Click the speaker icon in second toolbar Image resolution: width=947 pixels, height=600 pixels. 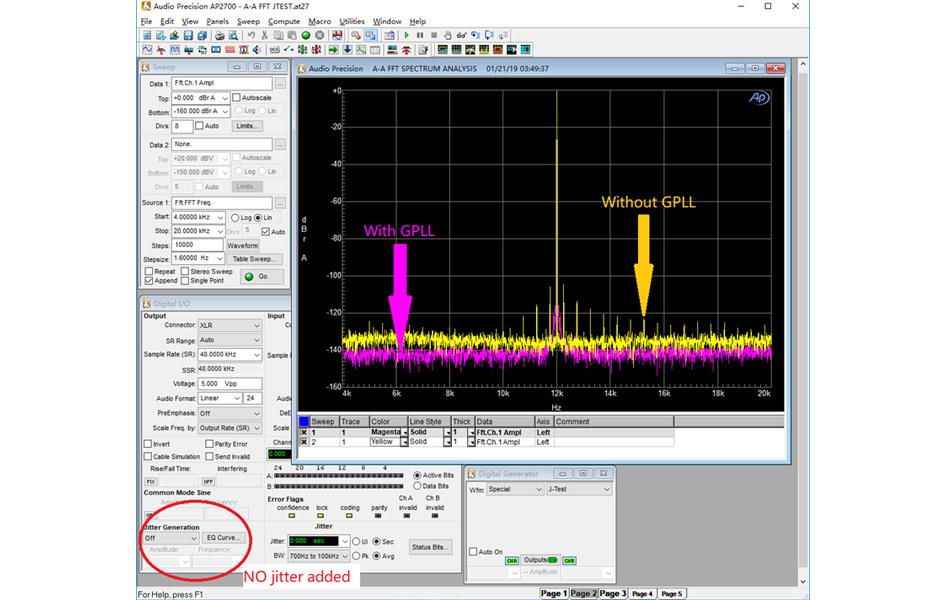click(256, 50)
